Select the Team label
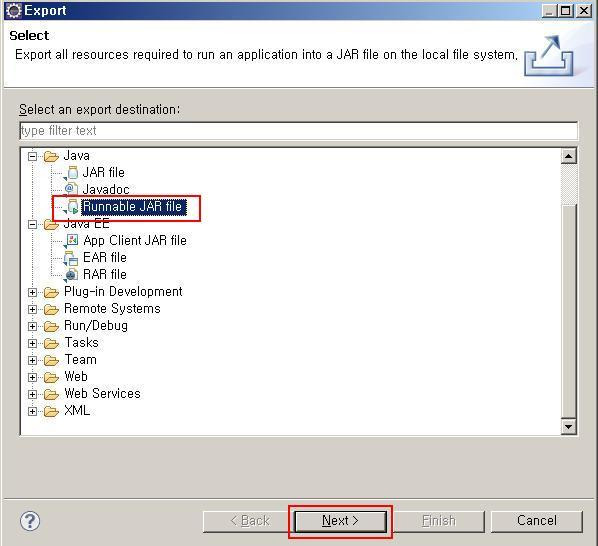598x546 pixels. coord(80,360)
